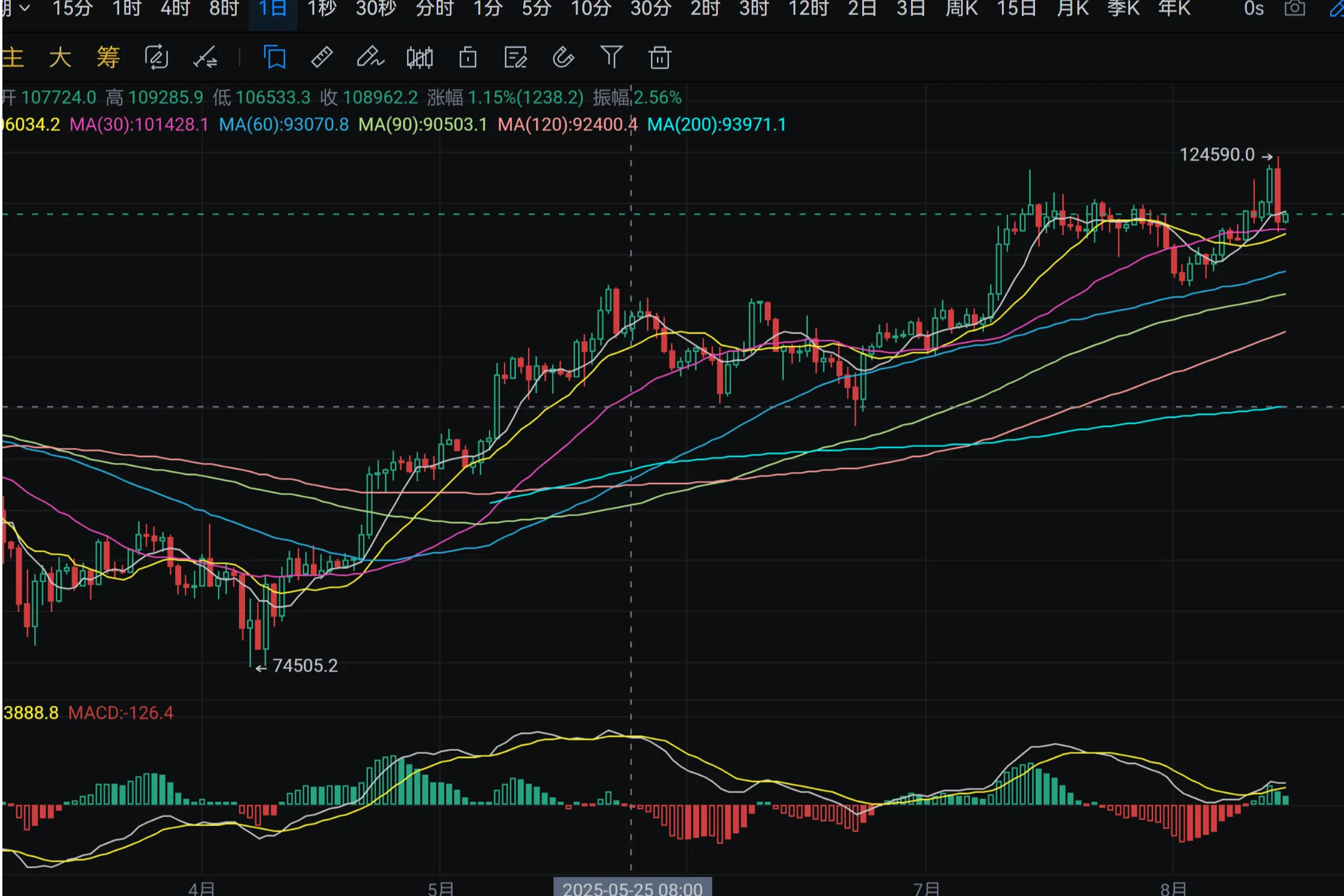Click the blue bookmark layers icon

tap(275, 58)
